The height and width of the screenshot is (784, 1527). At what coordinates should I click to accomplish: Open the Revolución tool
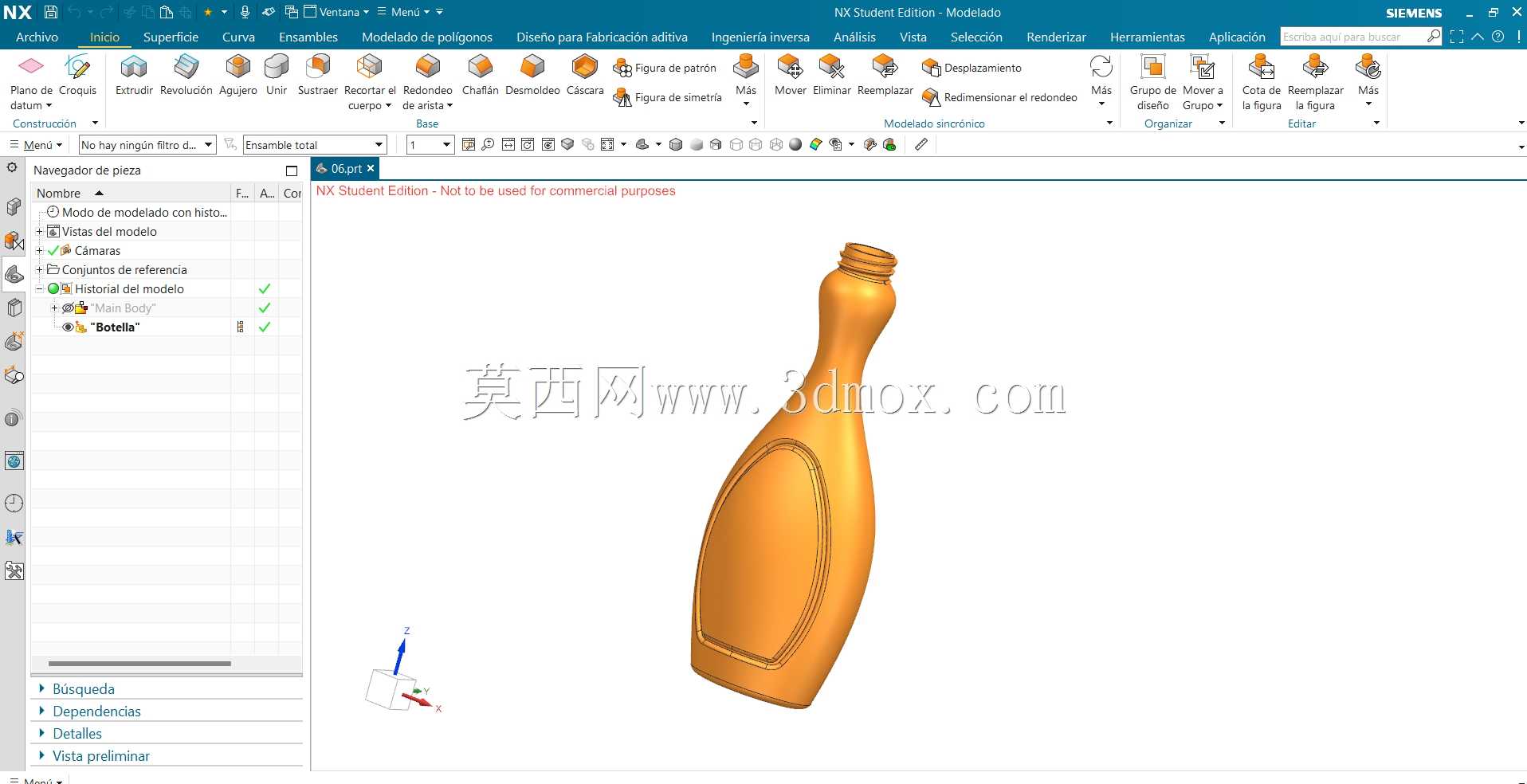pos(186,76)
